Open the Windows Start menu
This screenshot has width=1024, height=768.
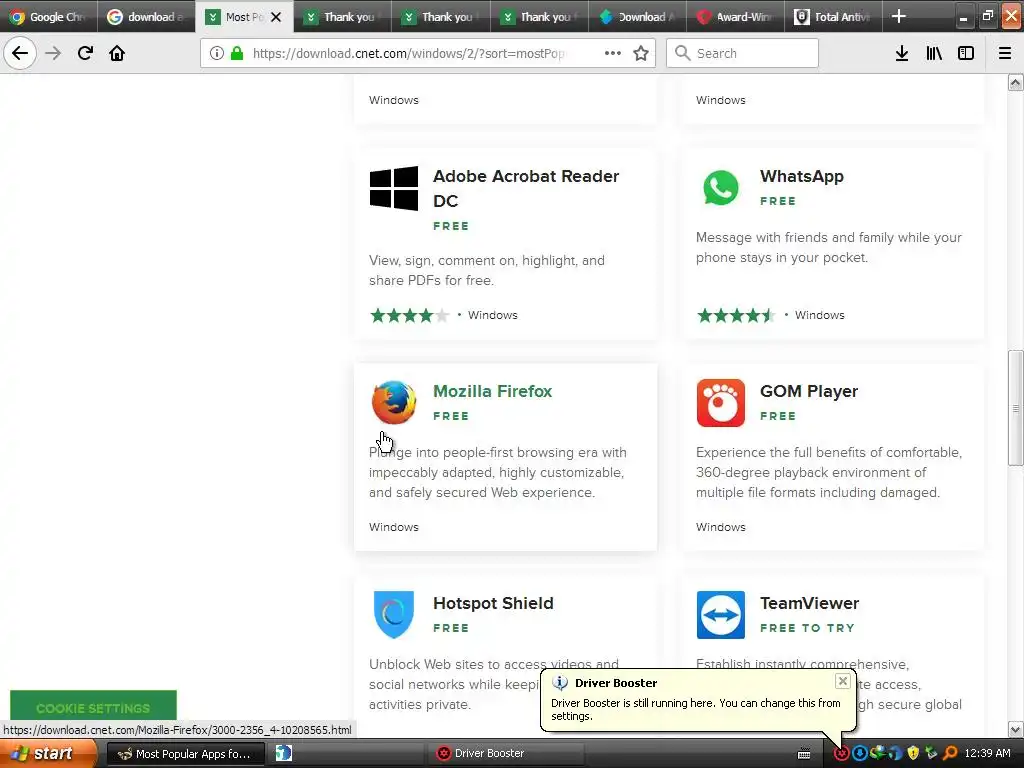pos(47,753)
